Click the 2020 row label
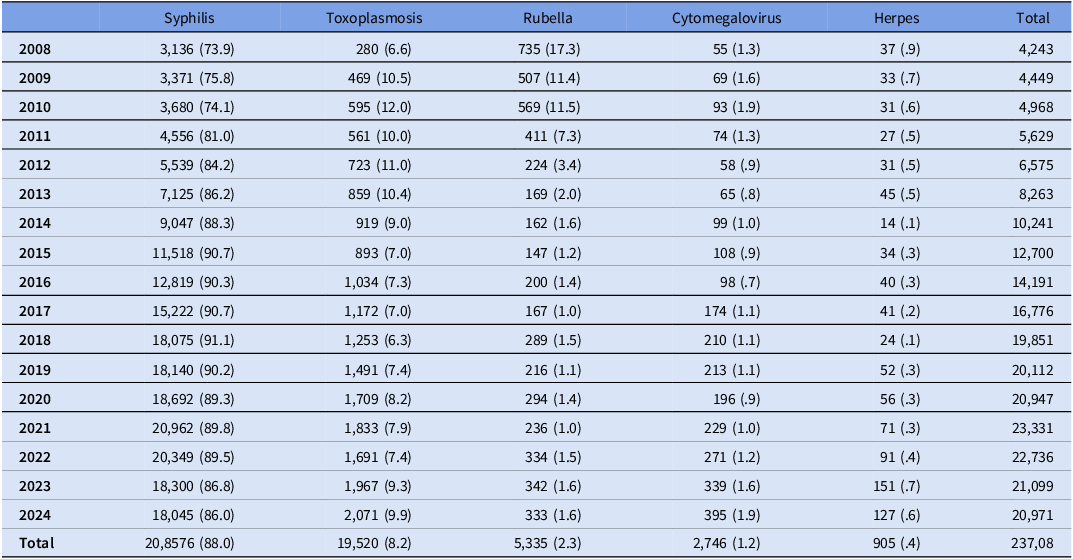Image resolution: width=1073 pixels, height=559 pixels. [x=35, y=398]
